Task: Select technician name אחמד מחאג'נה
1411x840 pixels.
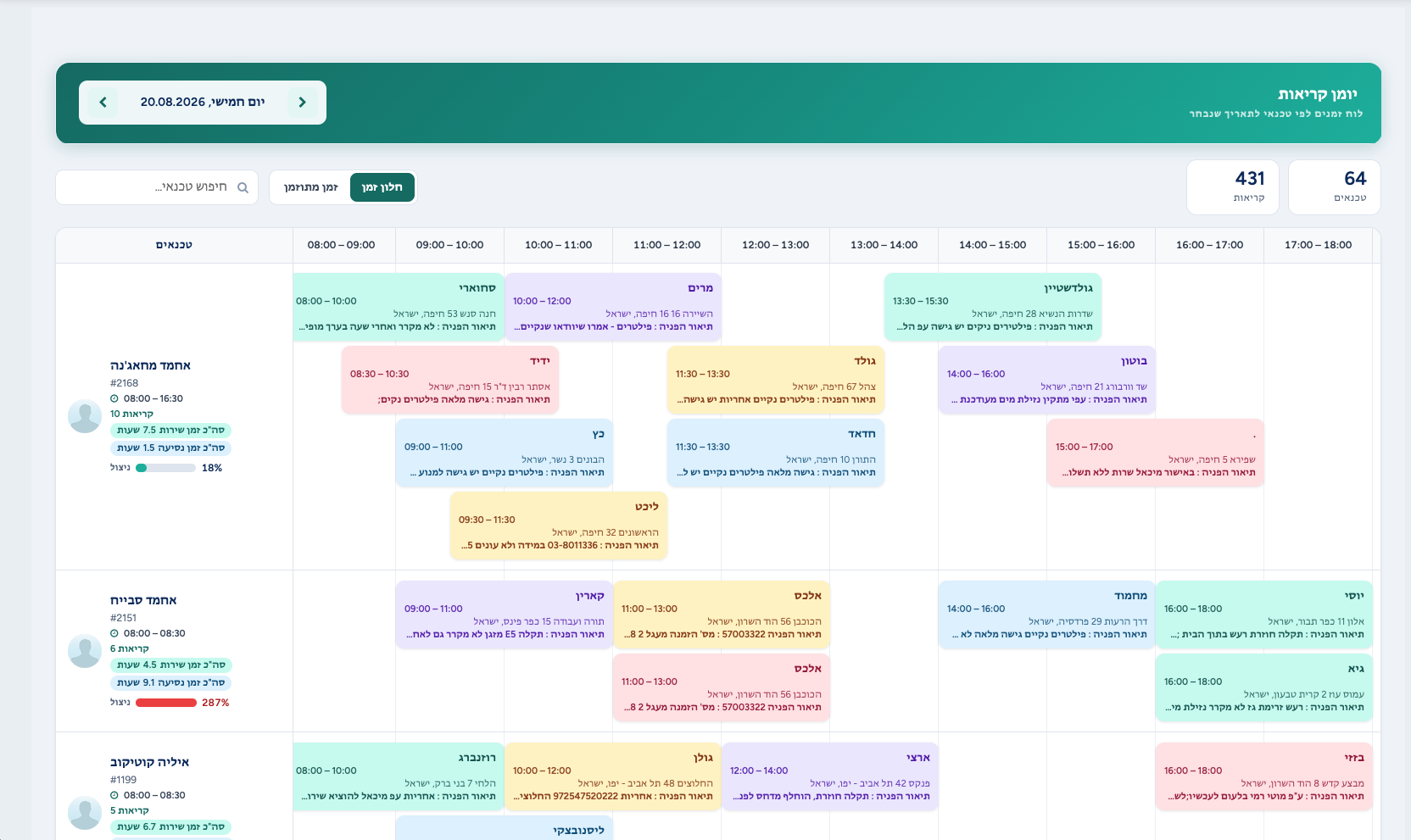Action: click(150, 365)
